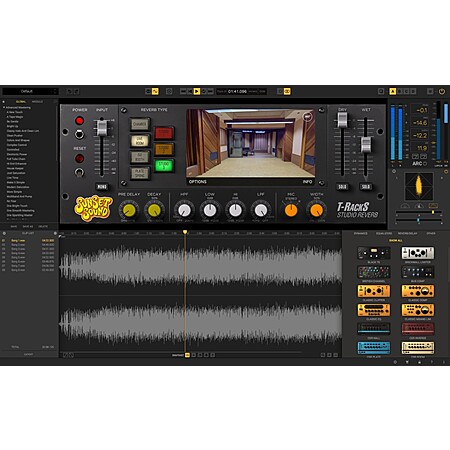Image resolution: width=450 pixels, height=450 pixels.
Task: Click the yellow power icon in top right
Action: click(x=442, y=91)
